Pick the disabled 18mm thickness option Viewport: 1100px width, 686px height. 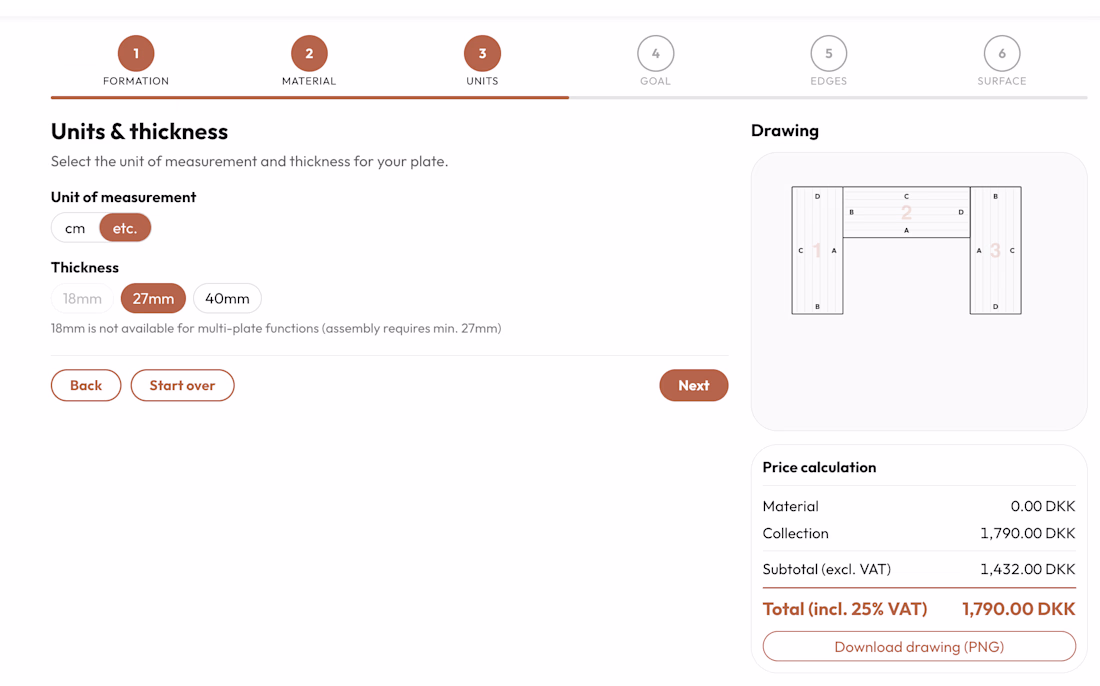(82, 298)
